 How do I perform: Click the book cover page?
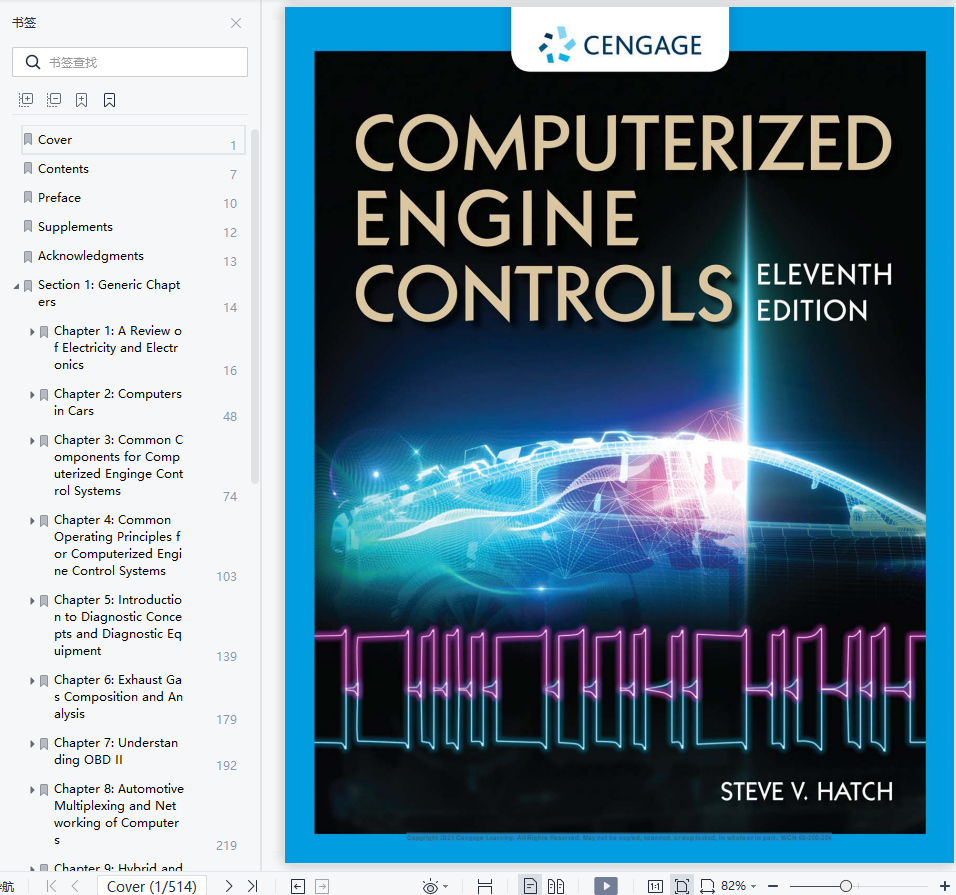[x=620, y=435]
